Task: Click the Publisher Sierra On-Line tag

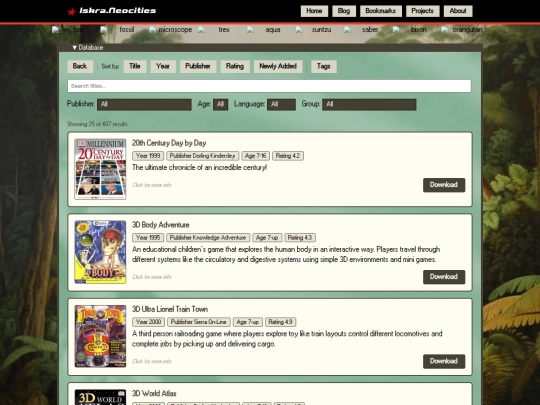Action: (199, 322)
